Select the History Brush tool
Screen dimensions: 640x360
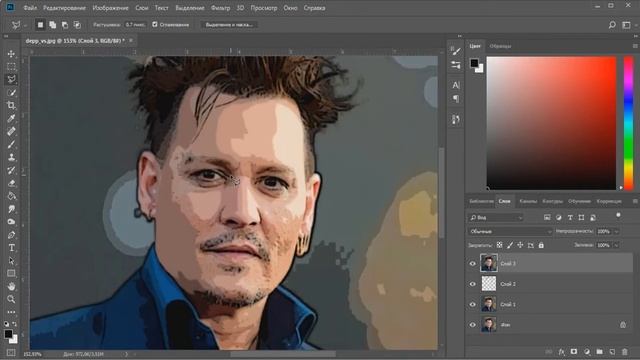(11, 170)
